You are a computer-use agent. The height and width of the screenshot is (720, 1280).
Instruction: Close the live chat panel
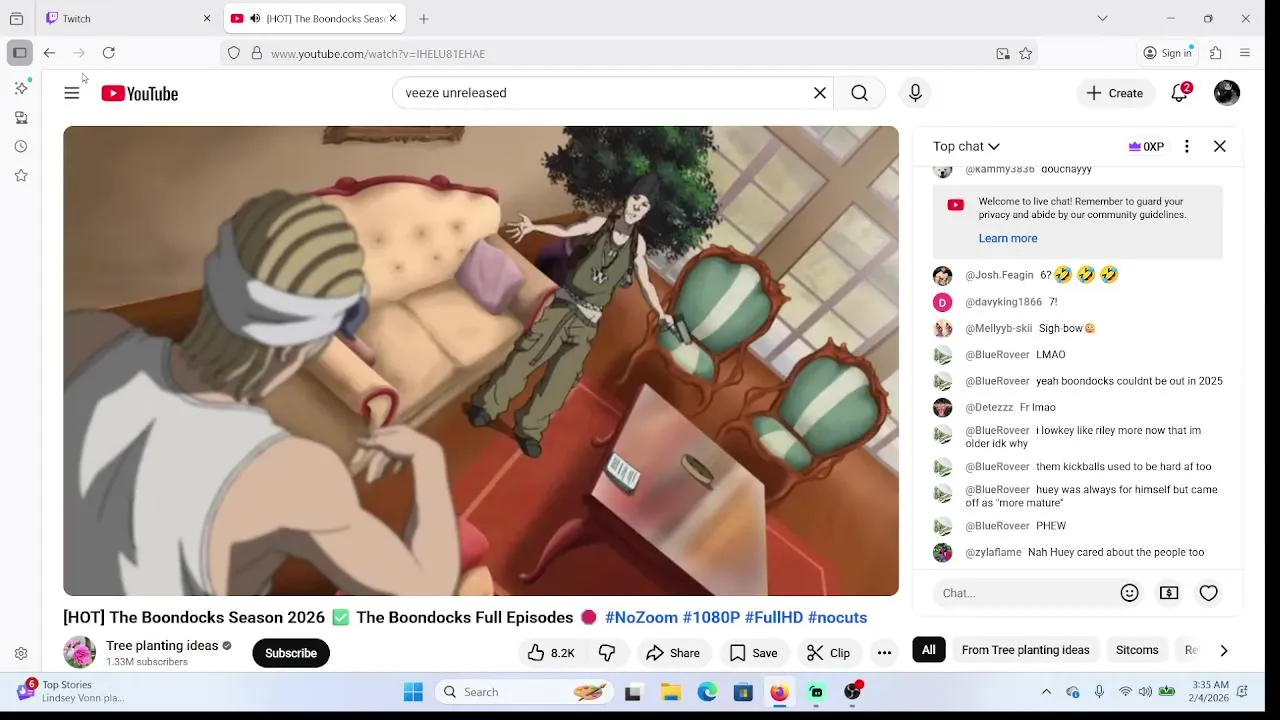pyautogui.click(x=1220, y=146)
